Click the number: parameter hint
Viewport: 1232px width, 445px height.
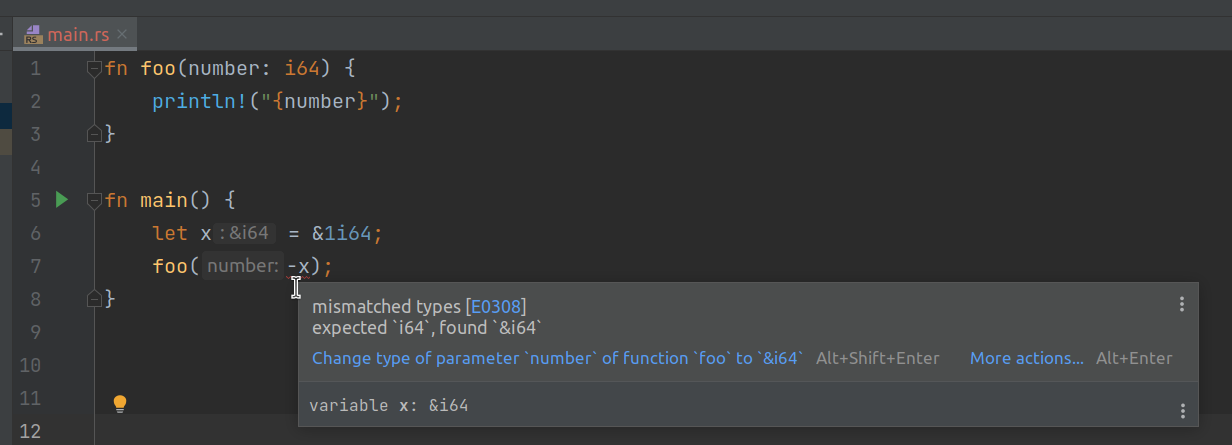coord(244,266)
